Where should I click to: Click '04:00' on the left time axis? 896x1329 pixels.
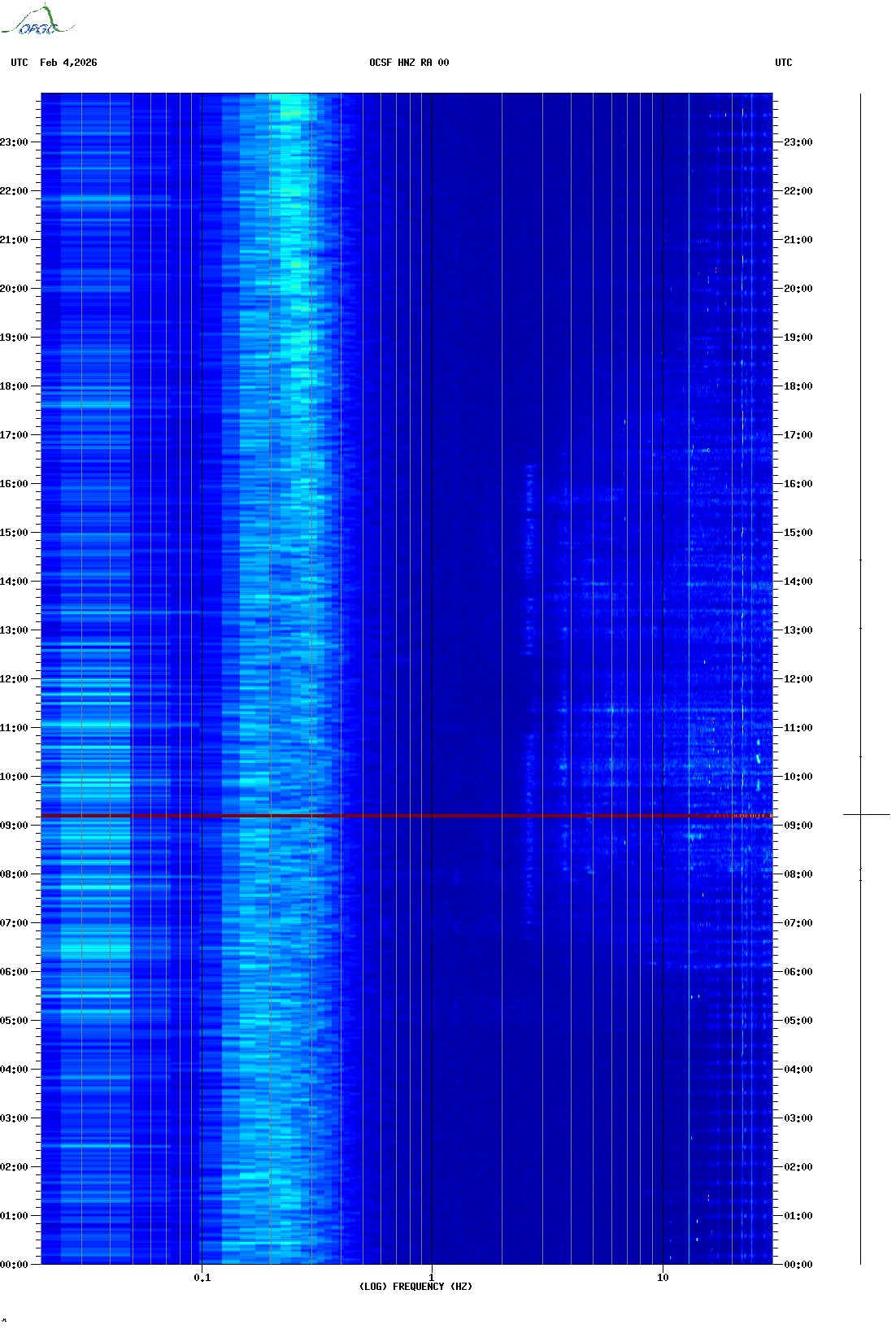(14, 1070)
